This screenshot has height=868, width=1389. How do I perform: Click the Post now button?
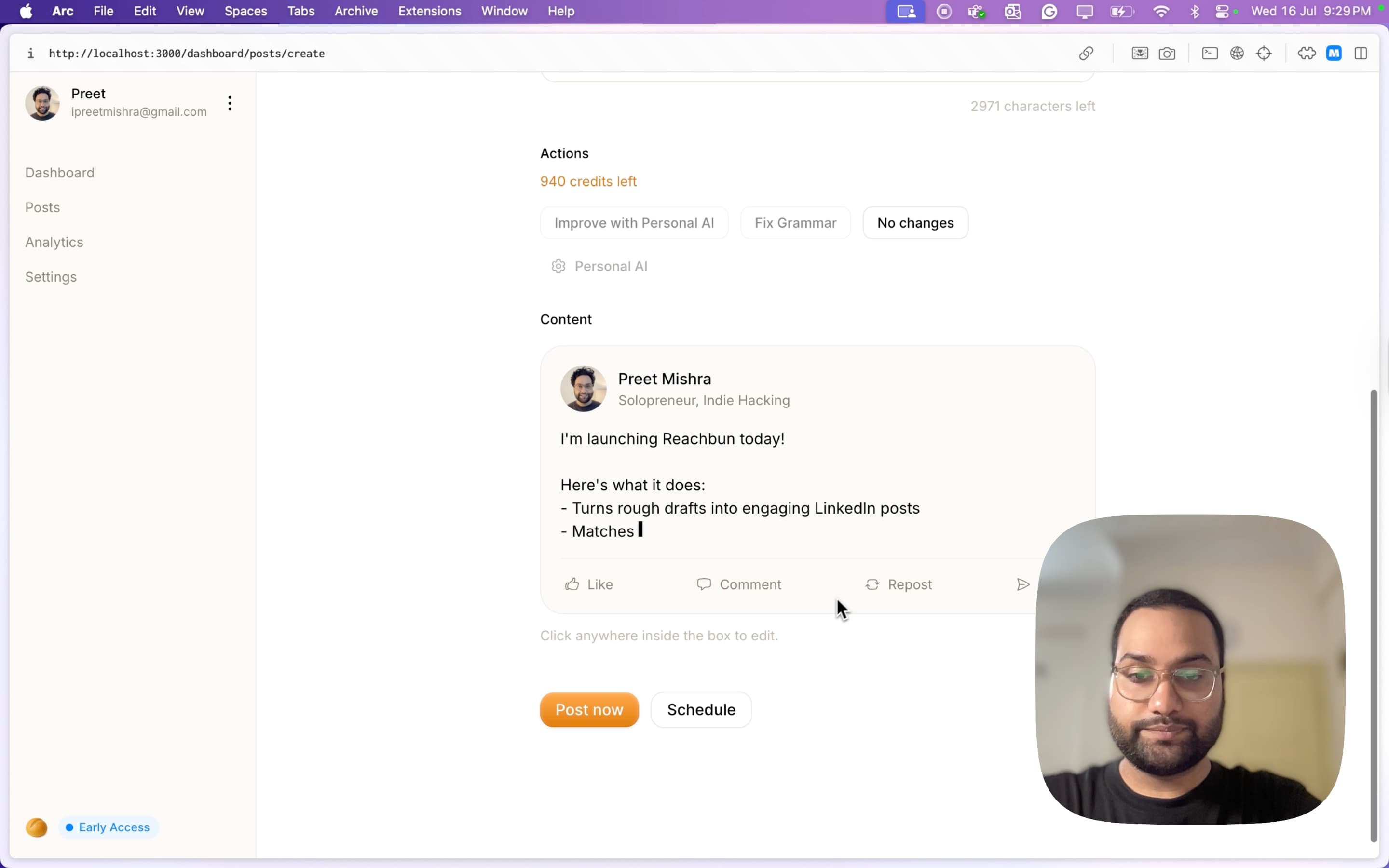pos(589,709)
